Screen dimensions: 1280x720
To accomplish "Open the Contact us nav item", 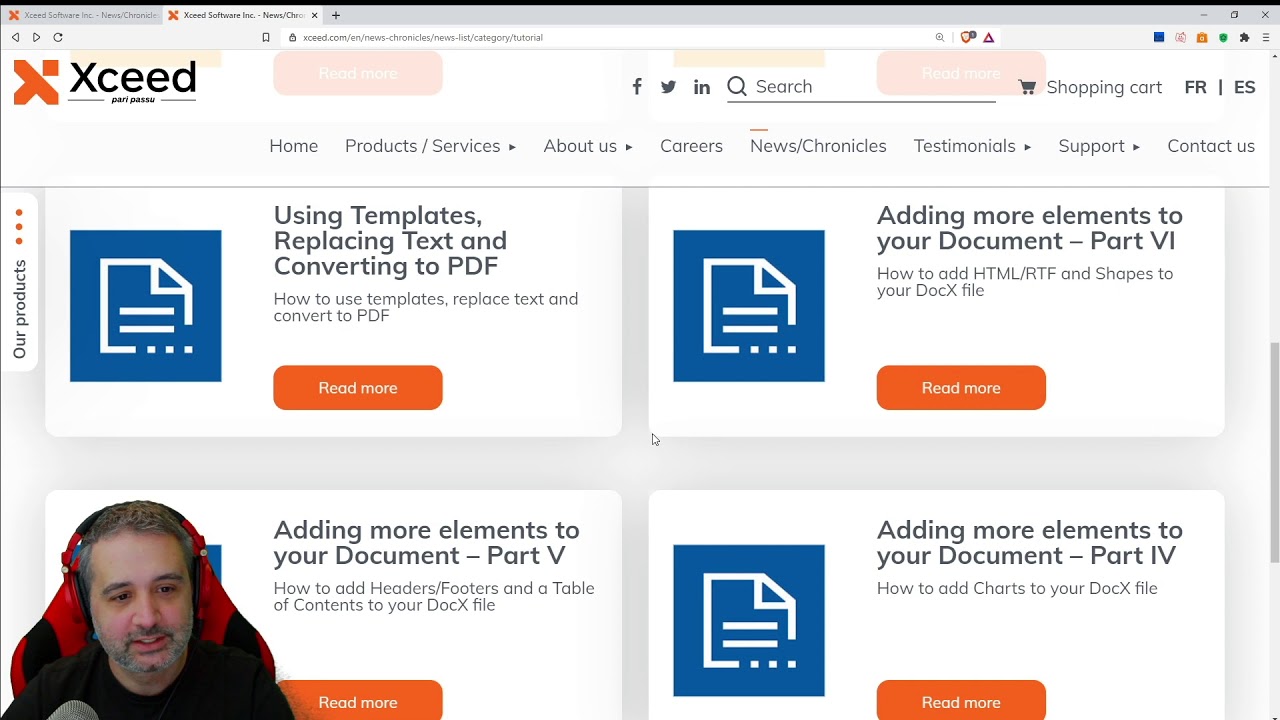I will pyautogui.click(x=1211, y=146).
